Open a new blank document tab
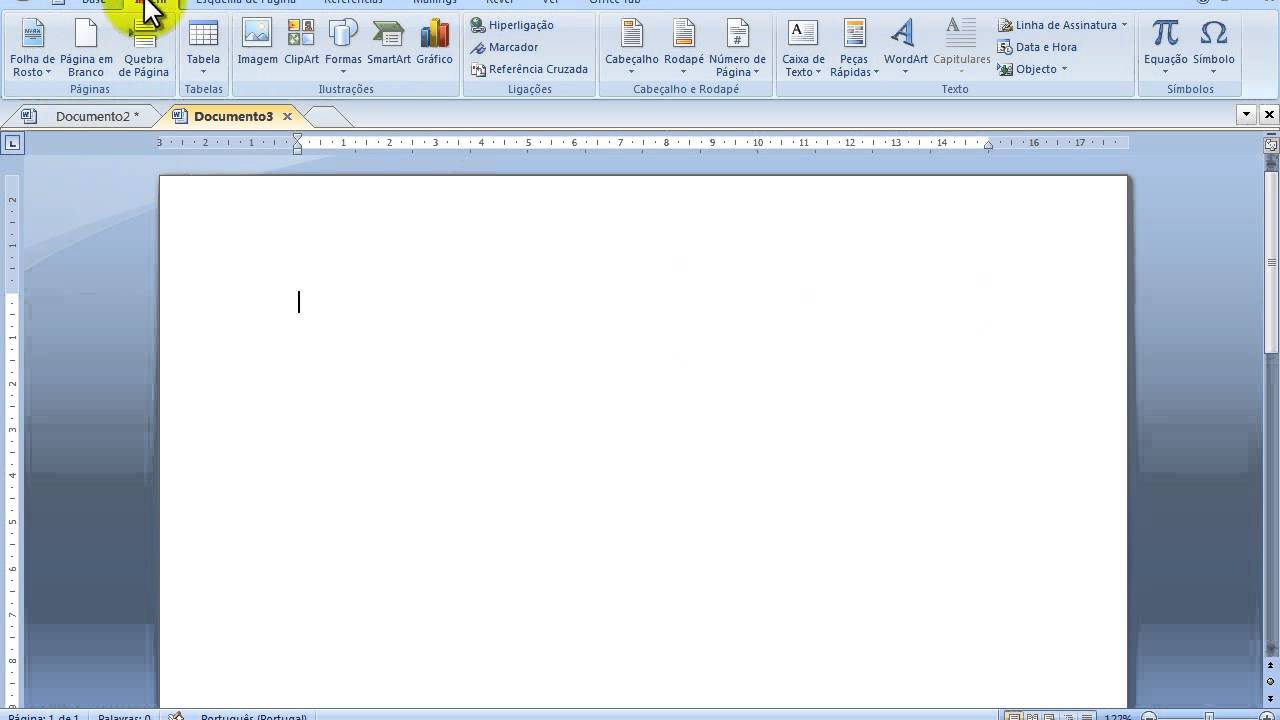Image resolution: width=1280 pixels, height=720 pixels. [x=328, y=117]
